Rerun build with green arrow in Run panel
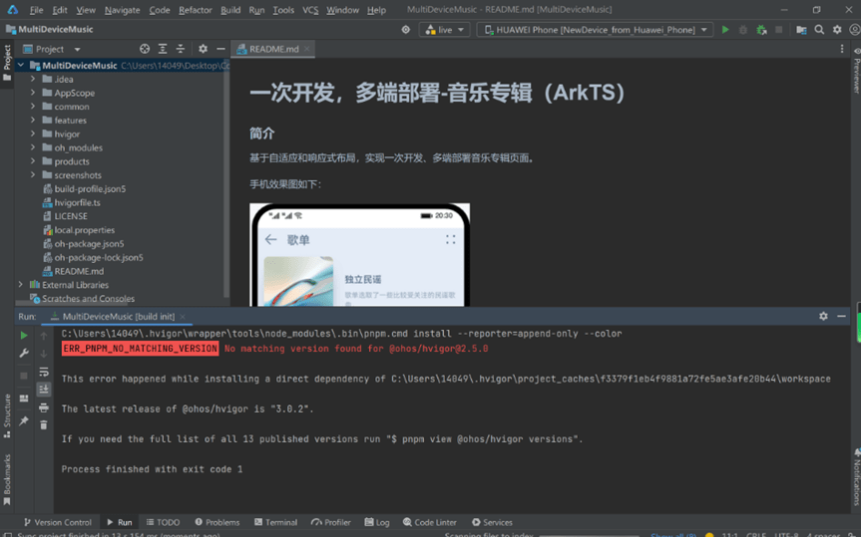Image resolution: width=861 pixels, height=537 pixels. (24, 335)
